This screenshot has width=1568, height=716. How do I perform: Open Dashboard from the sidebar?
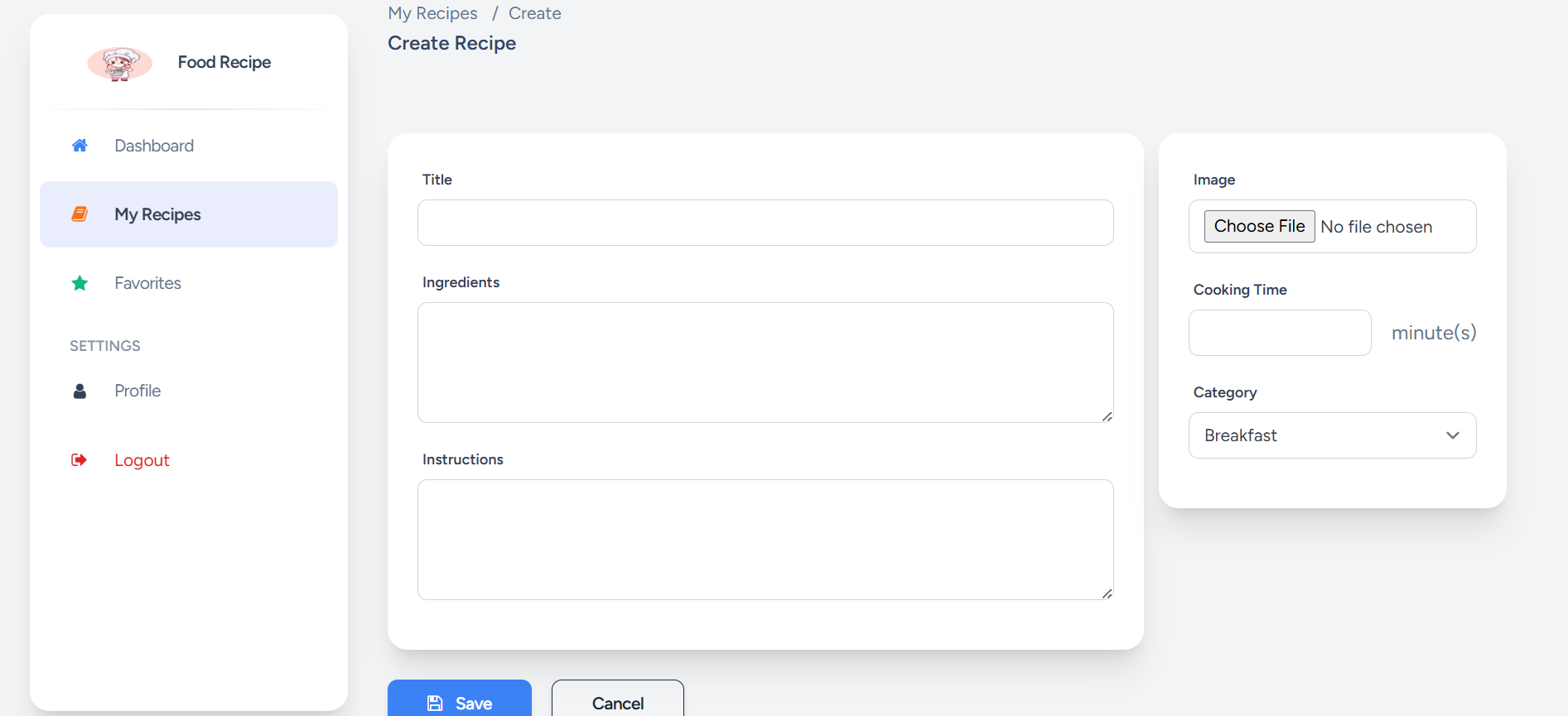(x=154, y=146)
